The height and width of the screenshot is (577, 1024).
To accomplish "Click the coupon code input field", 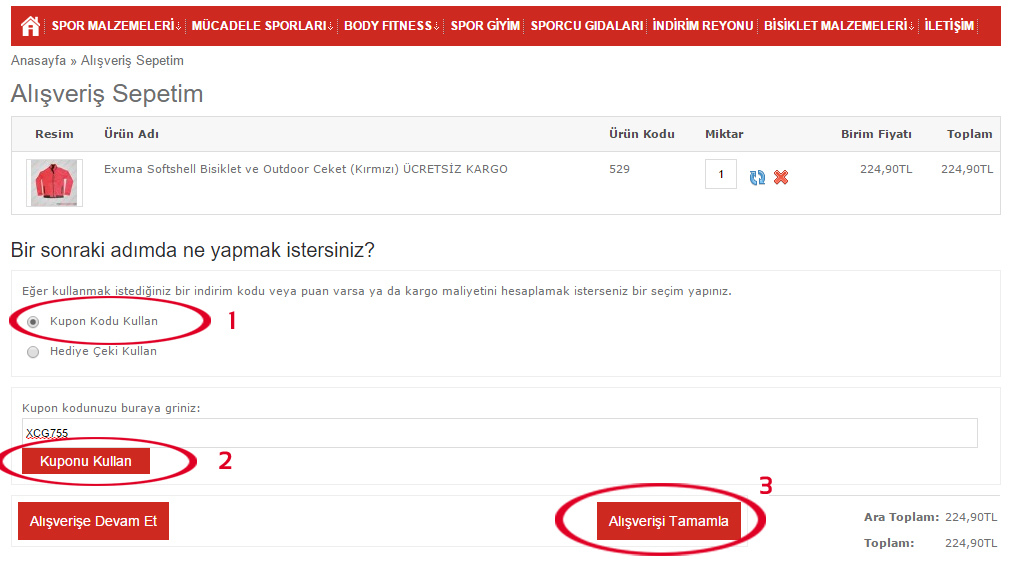I will click(x=499, y=433).
